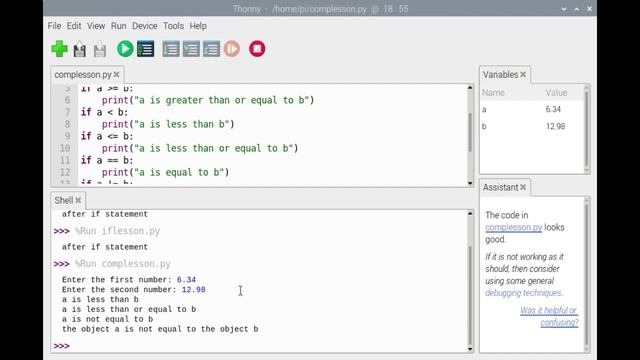The width and height of the screenshot is (640, 360).
Task: Click the Assistant panel scrollbar
Action: tap(587, 274)
